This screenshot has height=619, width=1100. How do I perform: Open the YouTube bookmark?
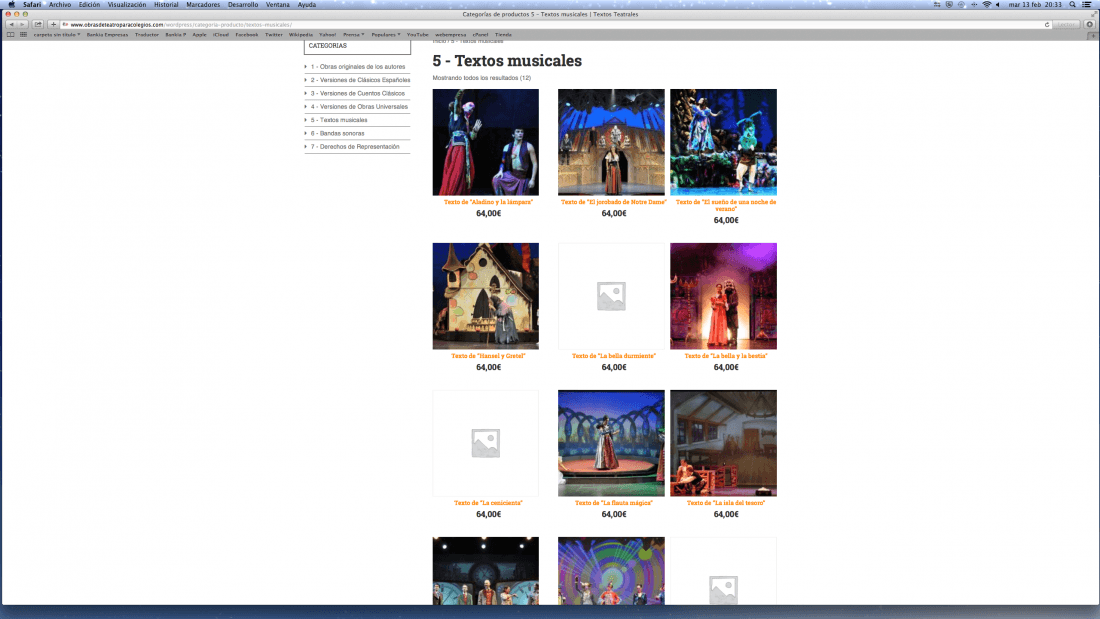[x=417, y=34]
